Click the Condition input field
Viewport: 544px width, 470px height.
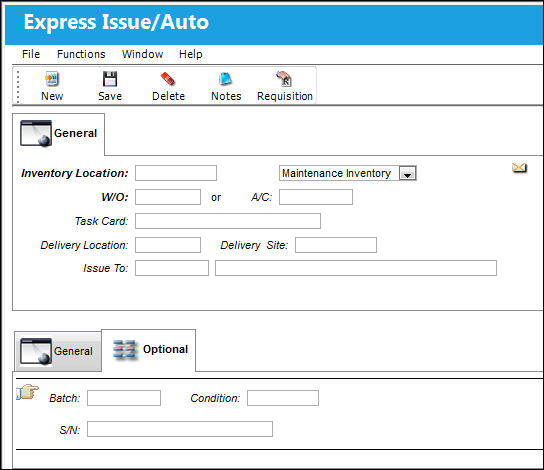pyautogui.click(x=283, y=398)
